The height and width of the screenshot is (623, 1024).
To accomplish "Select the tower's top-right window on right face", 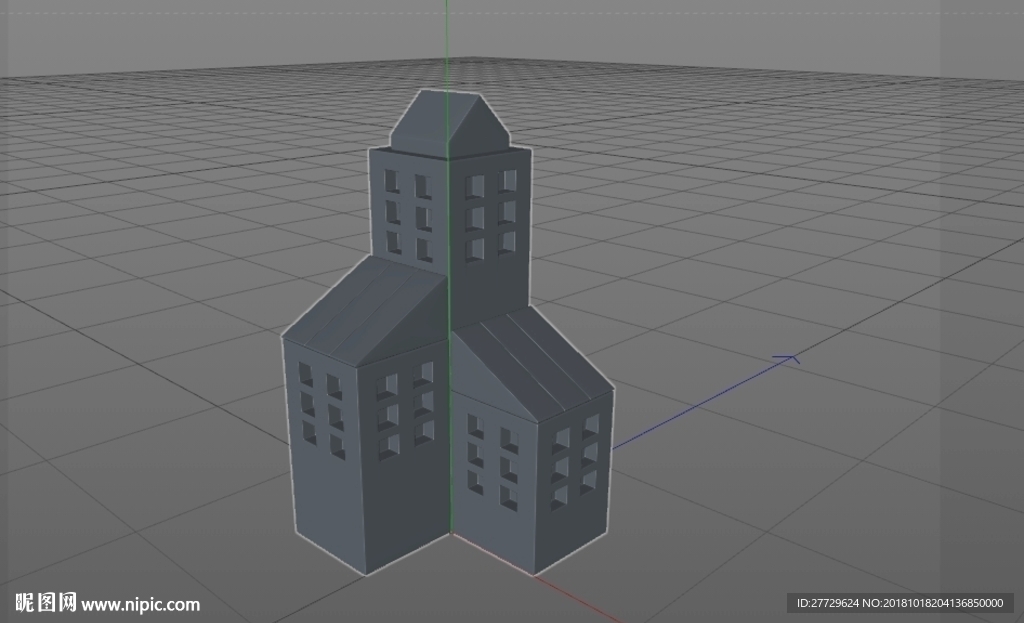I will [507, 180].
